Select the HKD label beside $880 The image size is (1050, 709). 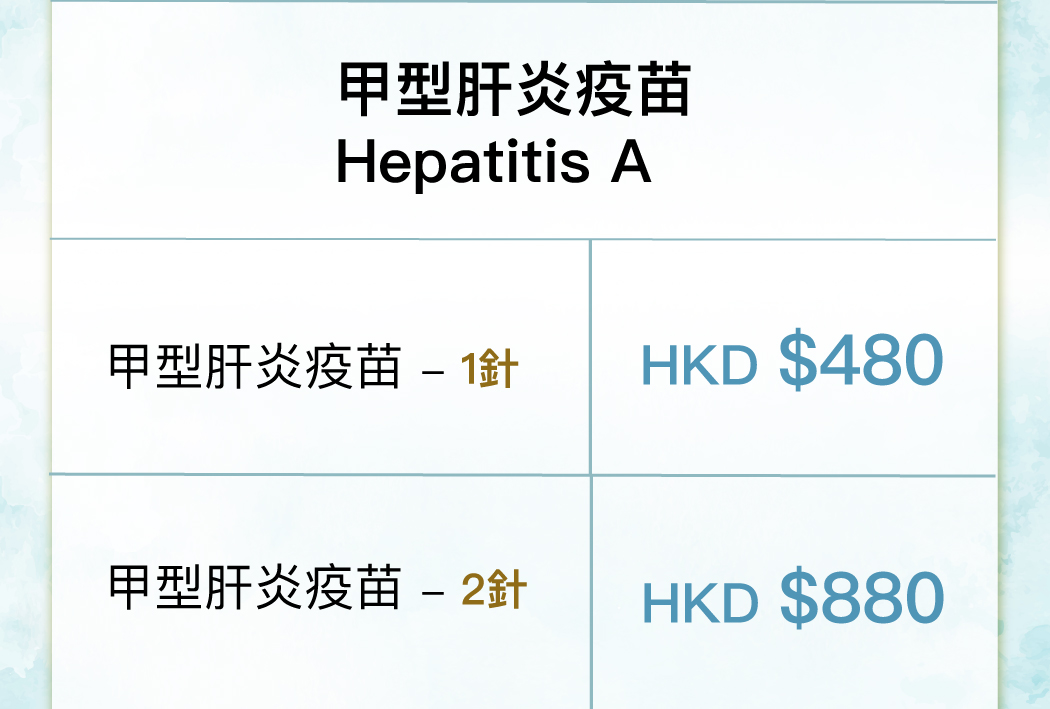tap(700, 604)
